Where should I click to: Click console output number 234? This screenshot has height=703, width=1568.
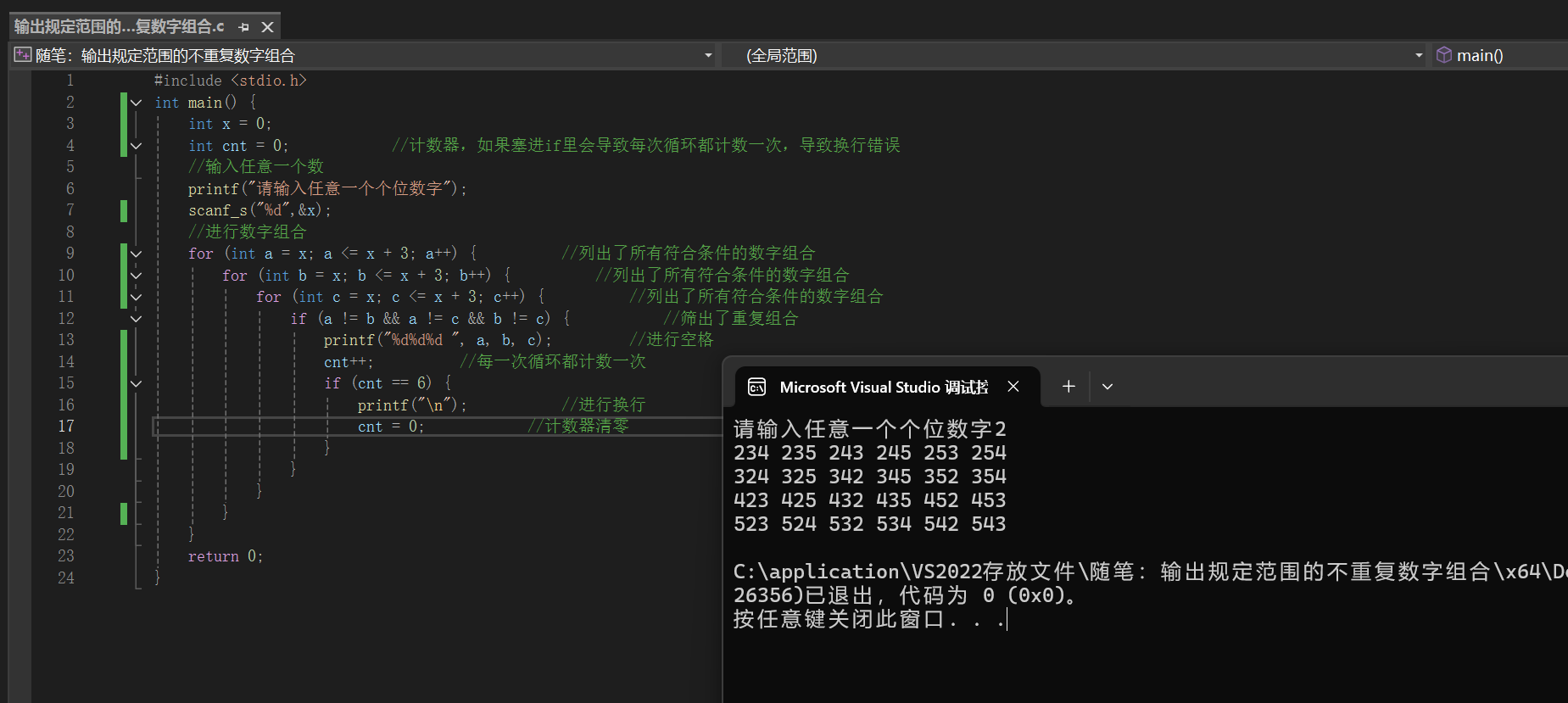point(751,453)
